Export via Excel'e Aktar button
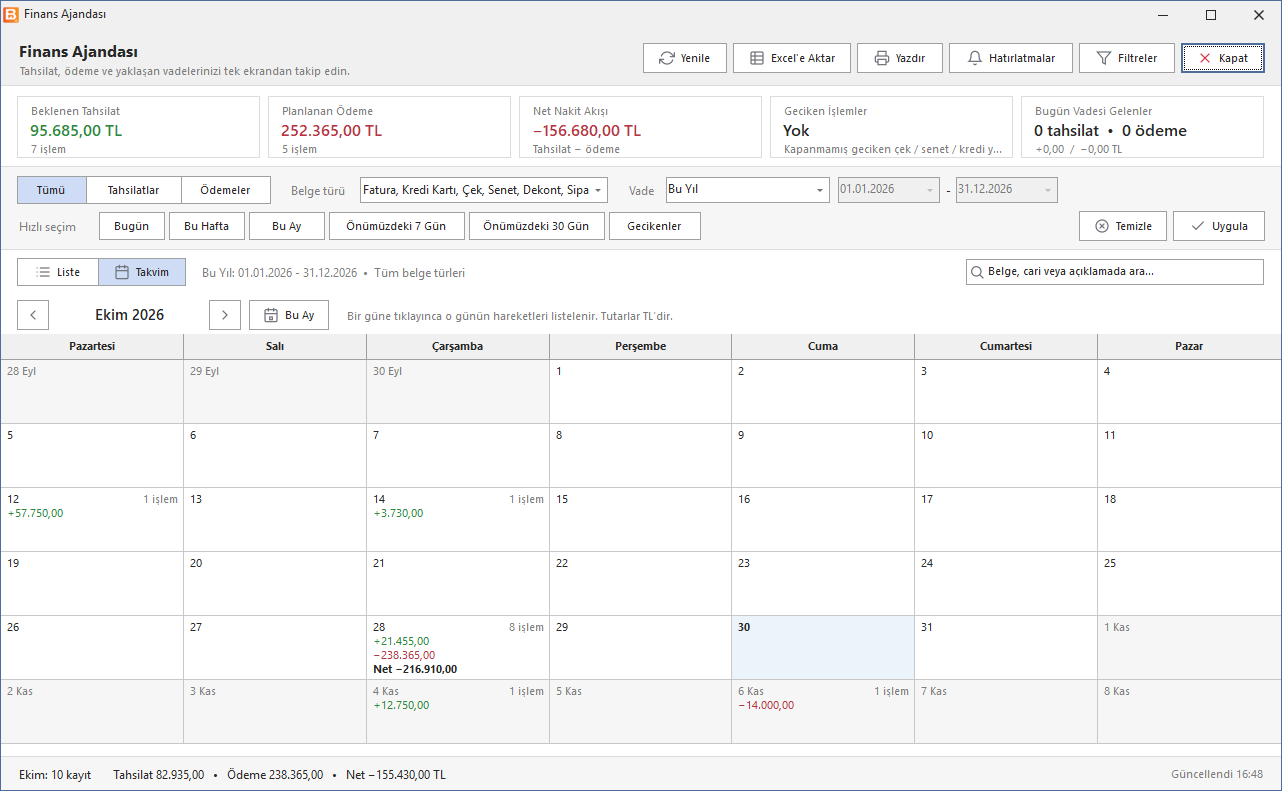 coord(792,58)
